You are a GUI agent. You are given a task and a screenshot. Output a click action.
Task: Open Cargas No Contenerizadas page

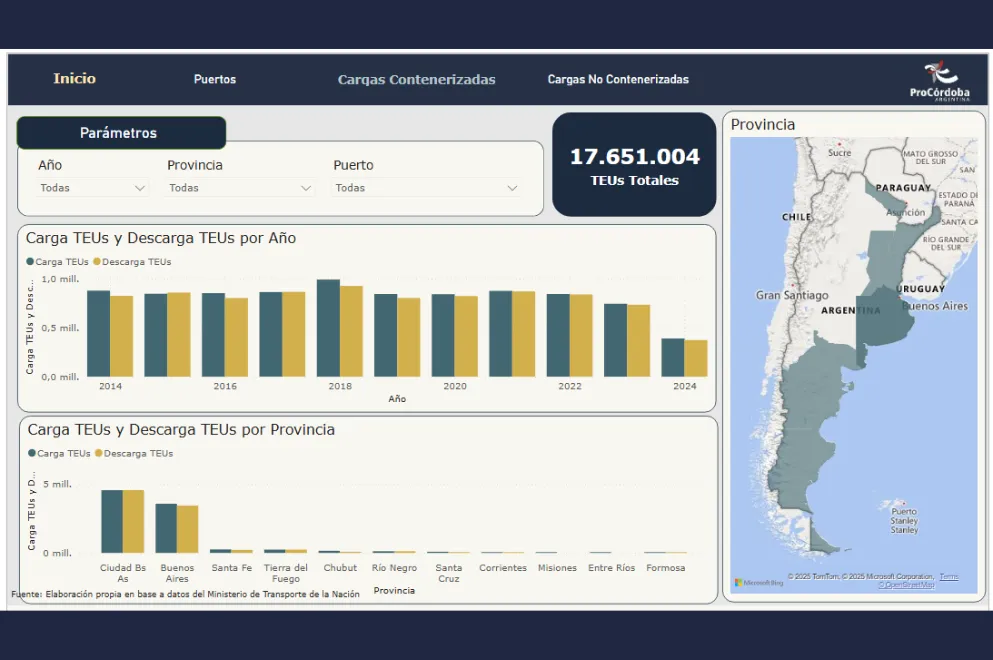pyautogui.click(x=618, y=80)
